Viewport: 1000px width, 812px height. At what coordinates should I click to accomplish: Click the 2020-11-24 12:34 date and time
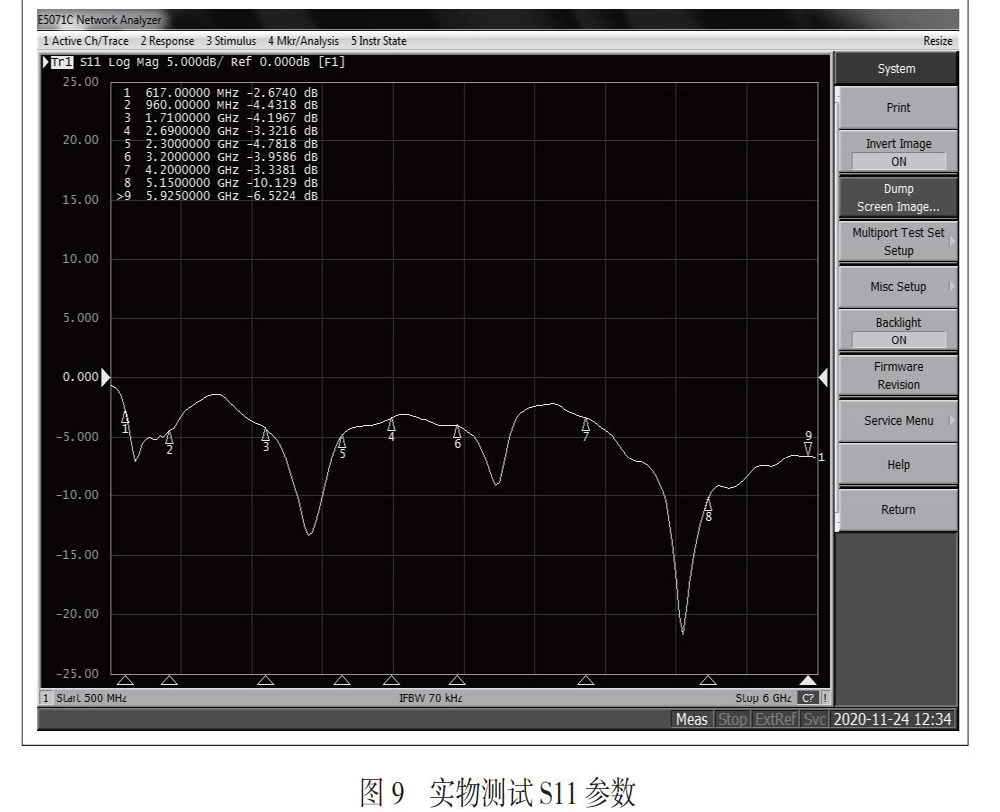(892, 720)
